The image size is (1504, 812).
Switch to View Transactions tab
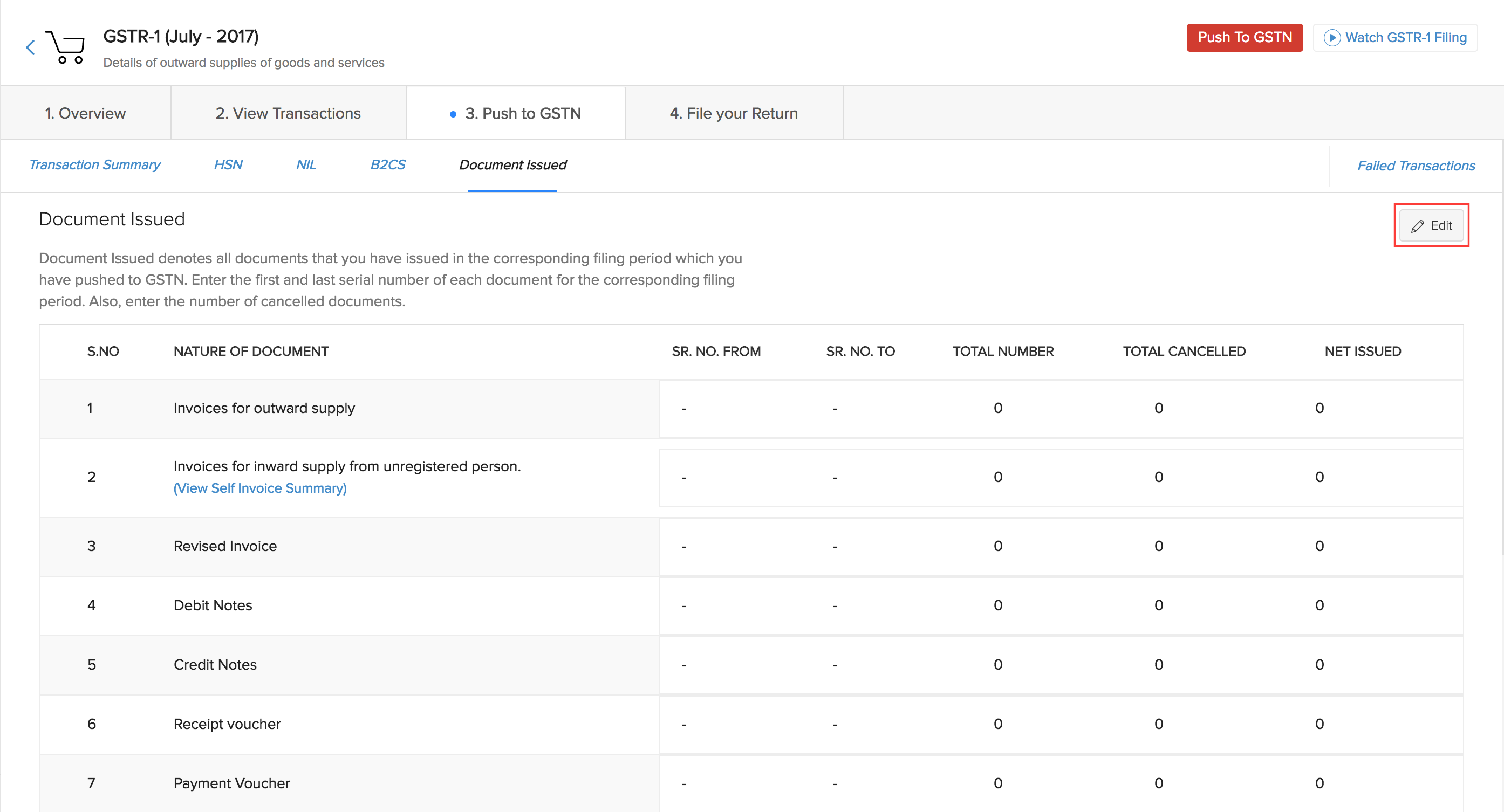tap(288, 113)
